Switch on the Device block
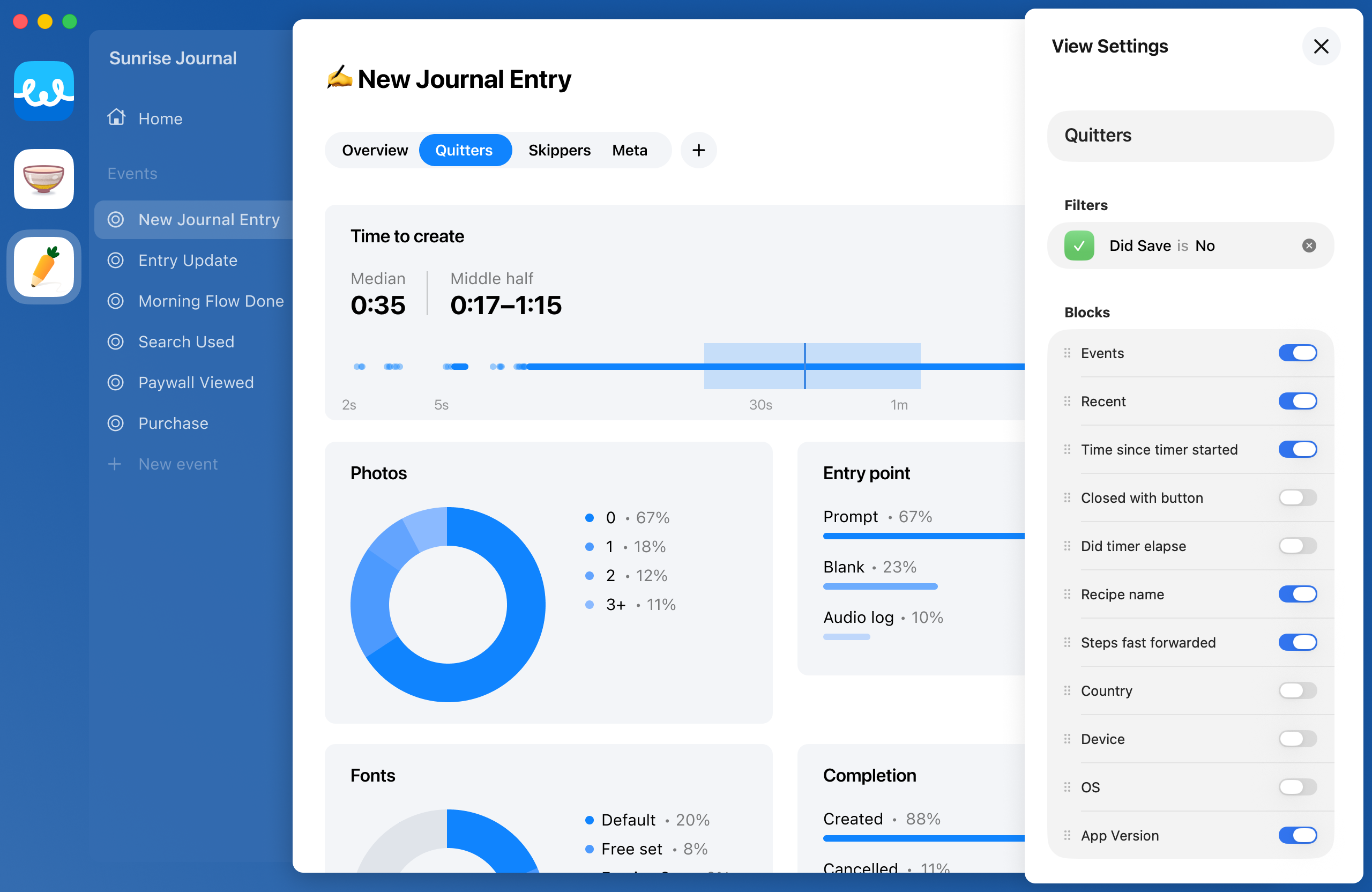 click(1297, 739)
